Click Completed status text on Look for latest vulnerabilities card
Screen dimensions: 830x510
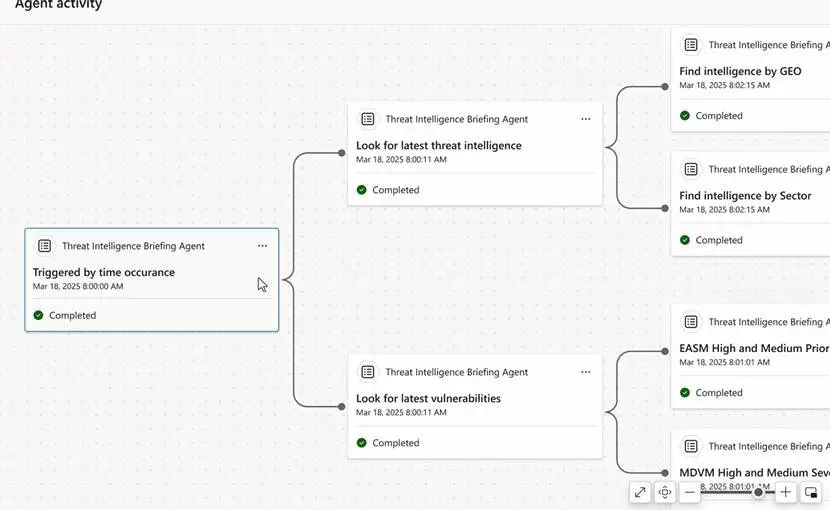coord(395,443)
